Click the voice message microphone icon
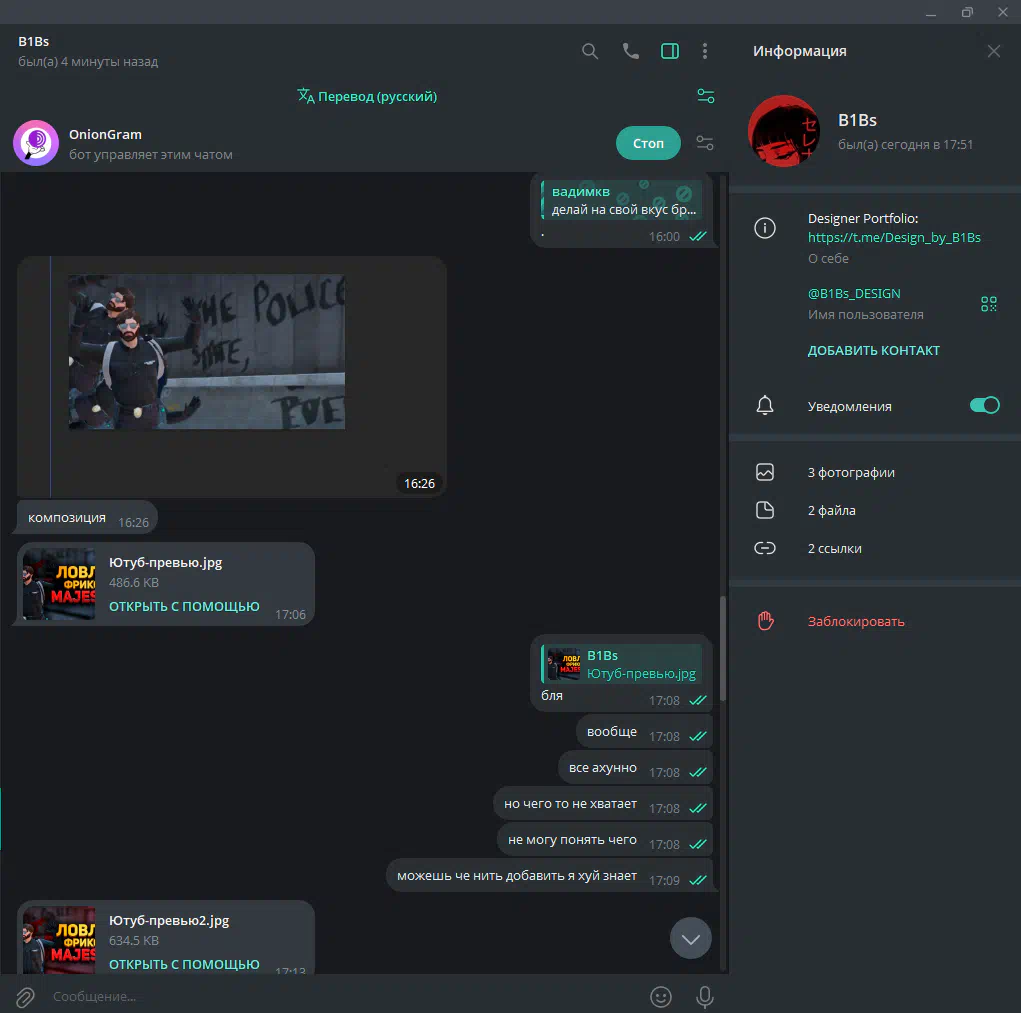Image resolution: width=1021 pixels, height=1013 pixels. (705, 997)
